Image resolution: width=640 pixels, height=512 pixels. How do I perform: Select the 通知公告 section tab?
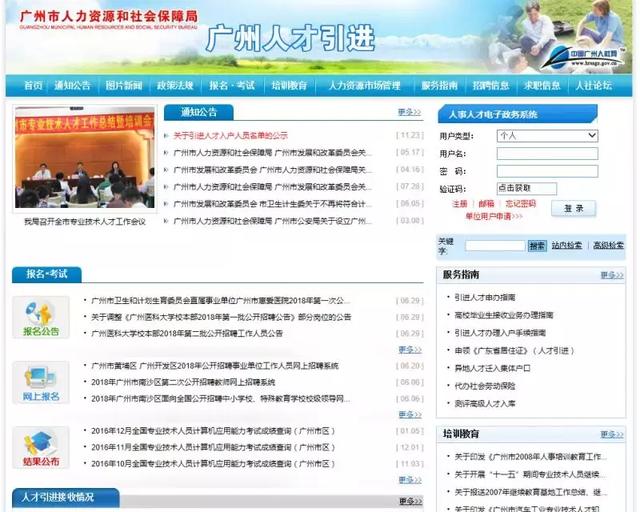click(198, 112)
